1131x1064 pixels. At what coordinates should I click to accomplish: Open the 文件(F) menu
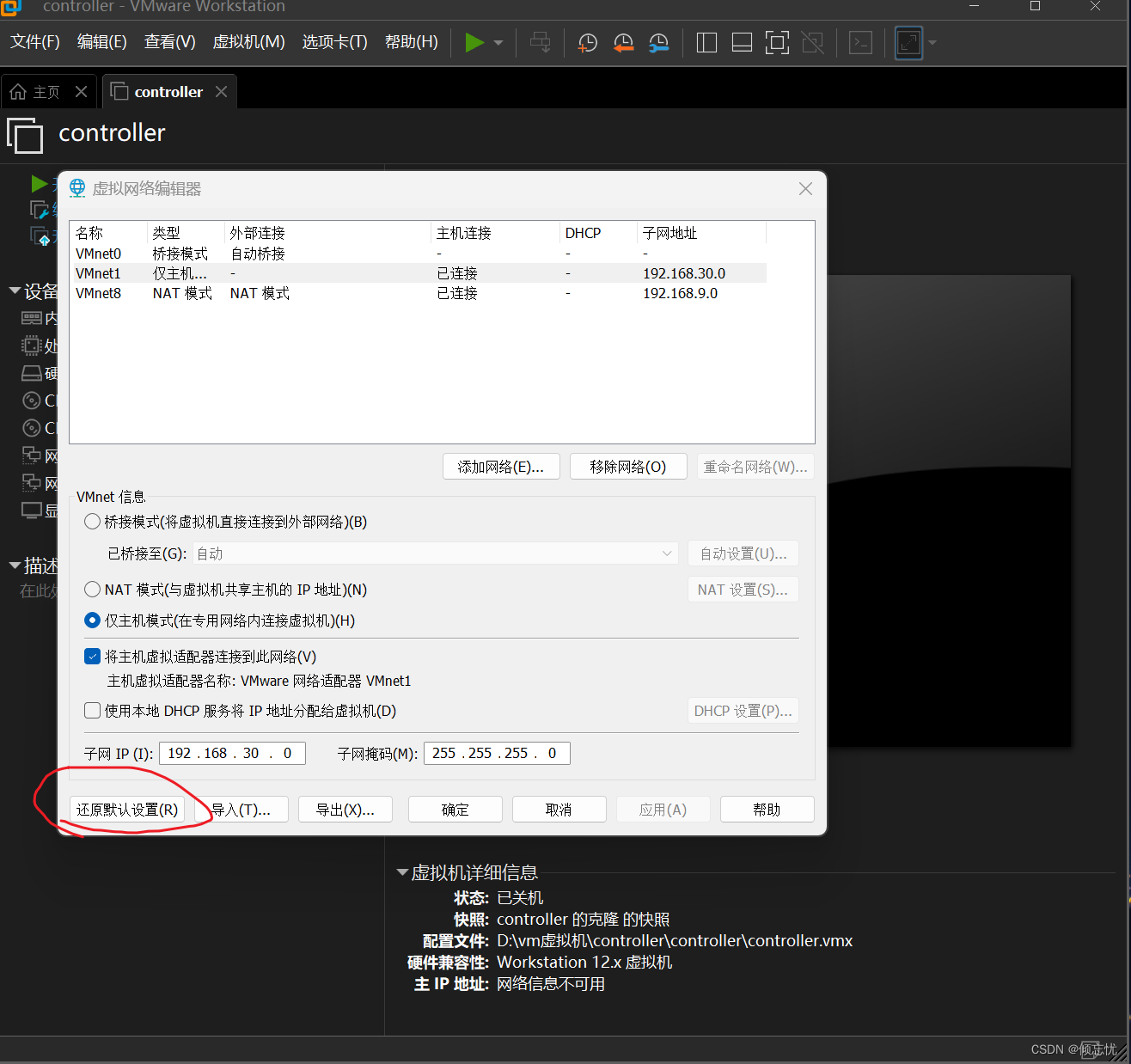[35, 42]
